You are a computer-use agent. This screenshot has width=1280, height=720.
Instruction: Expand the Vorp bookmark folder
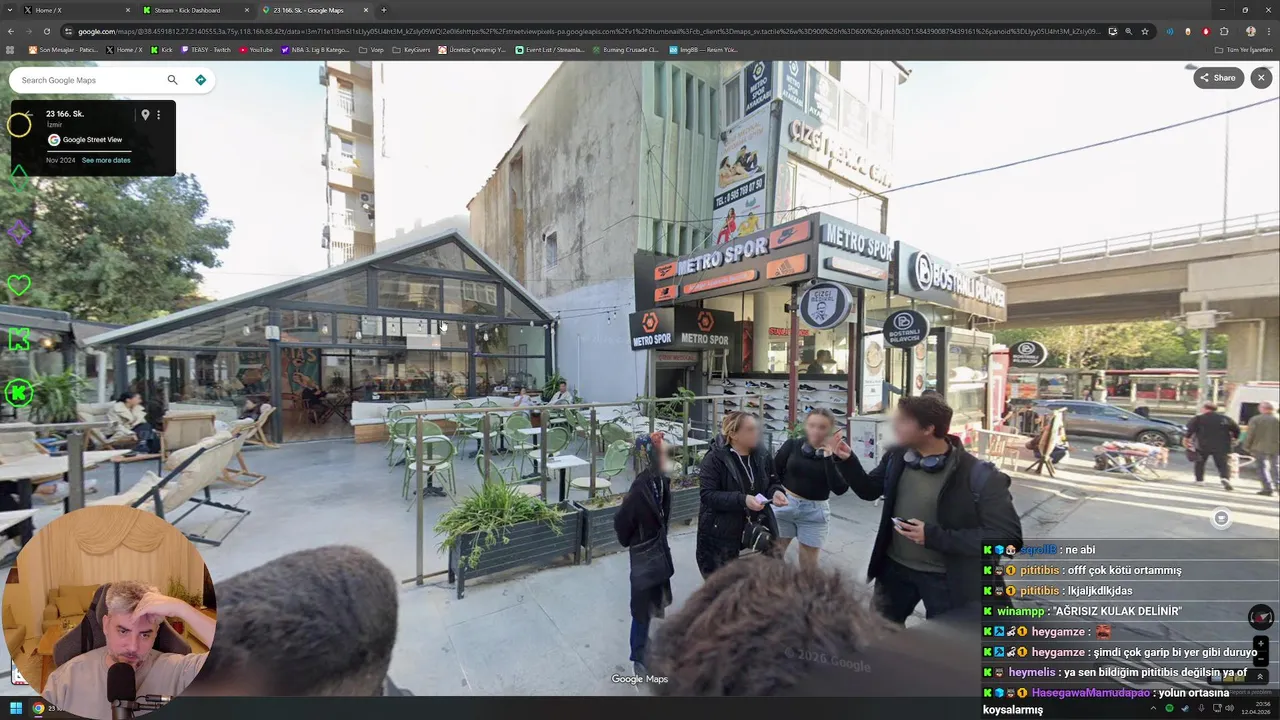pyautogui.click(x=371, y=49)
